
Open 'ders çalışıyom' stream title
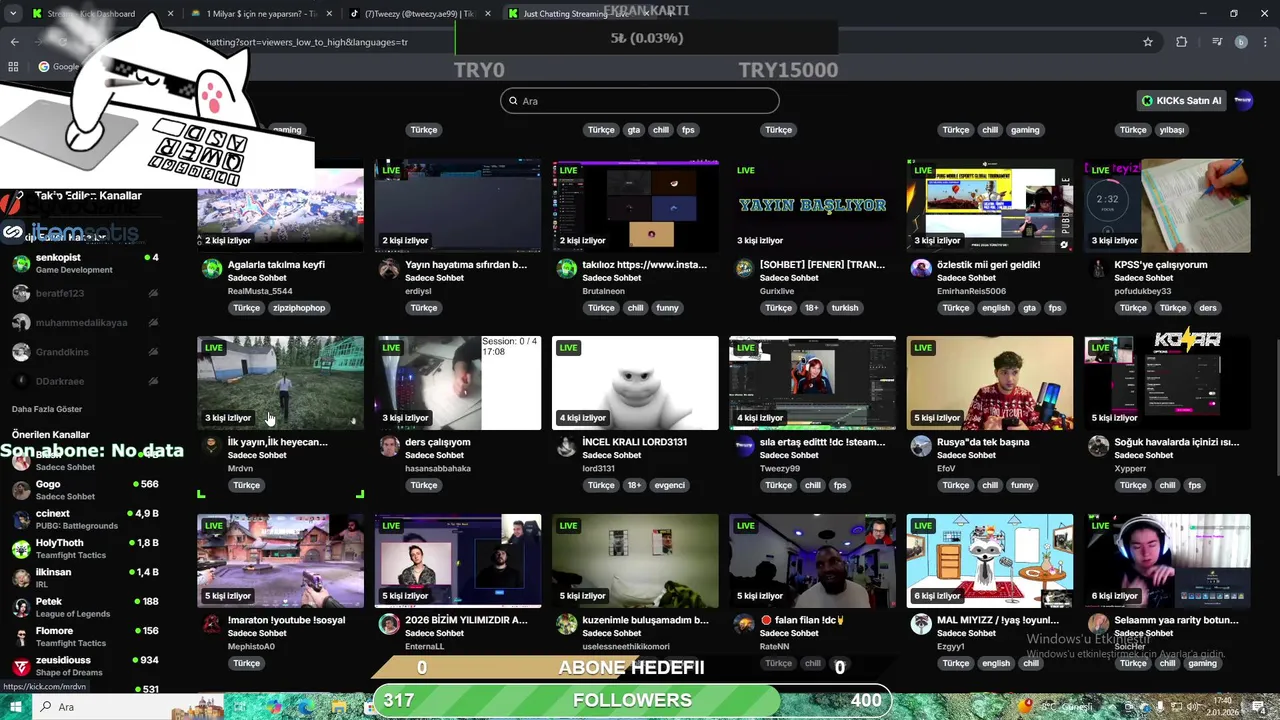tap(437, 442)
